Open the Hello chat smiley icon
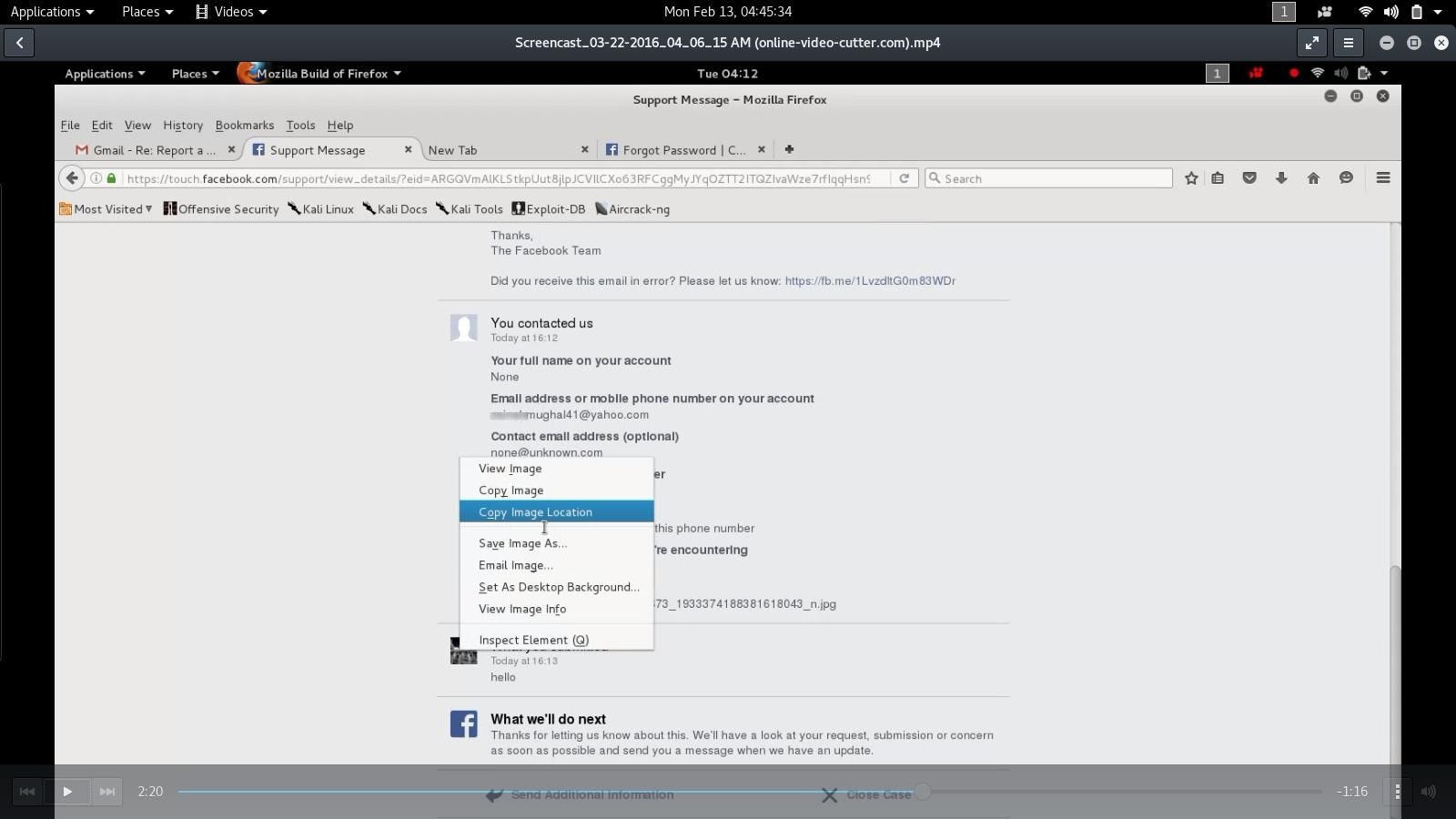 click(1346, 178)
